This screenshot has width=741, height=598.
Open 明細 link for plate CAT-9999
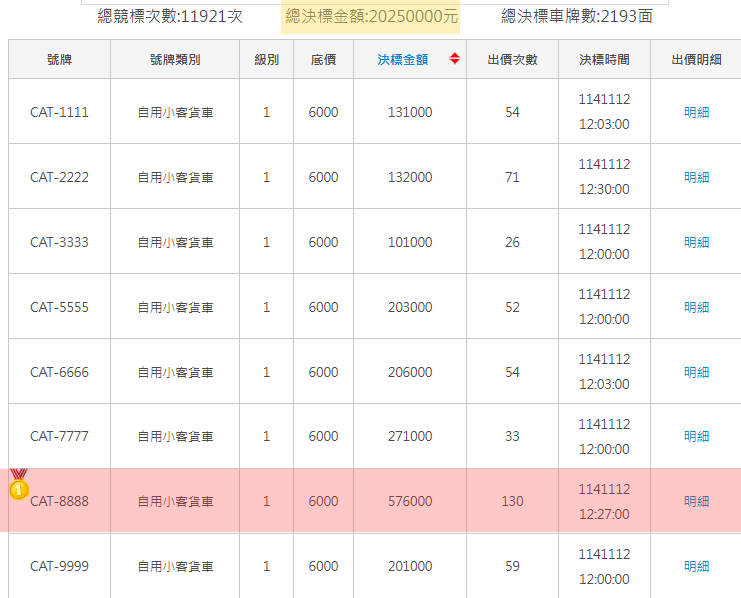pyautogui.click(x=696, y=566)
